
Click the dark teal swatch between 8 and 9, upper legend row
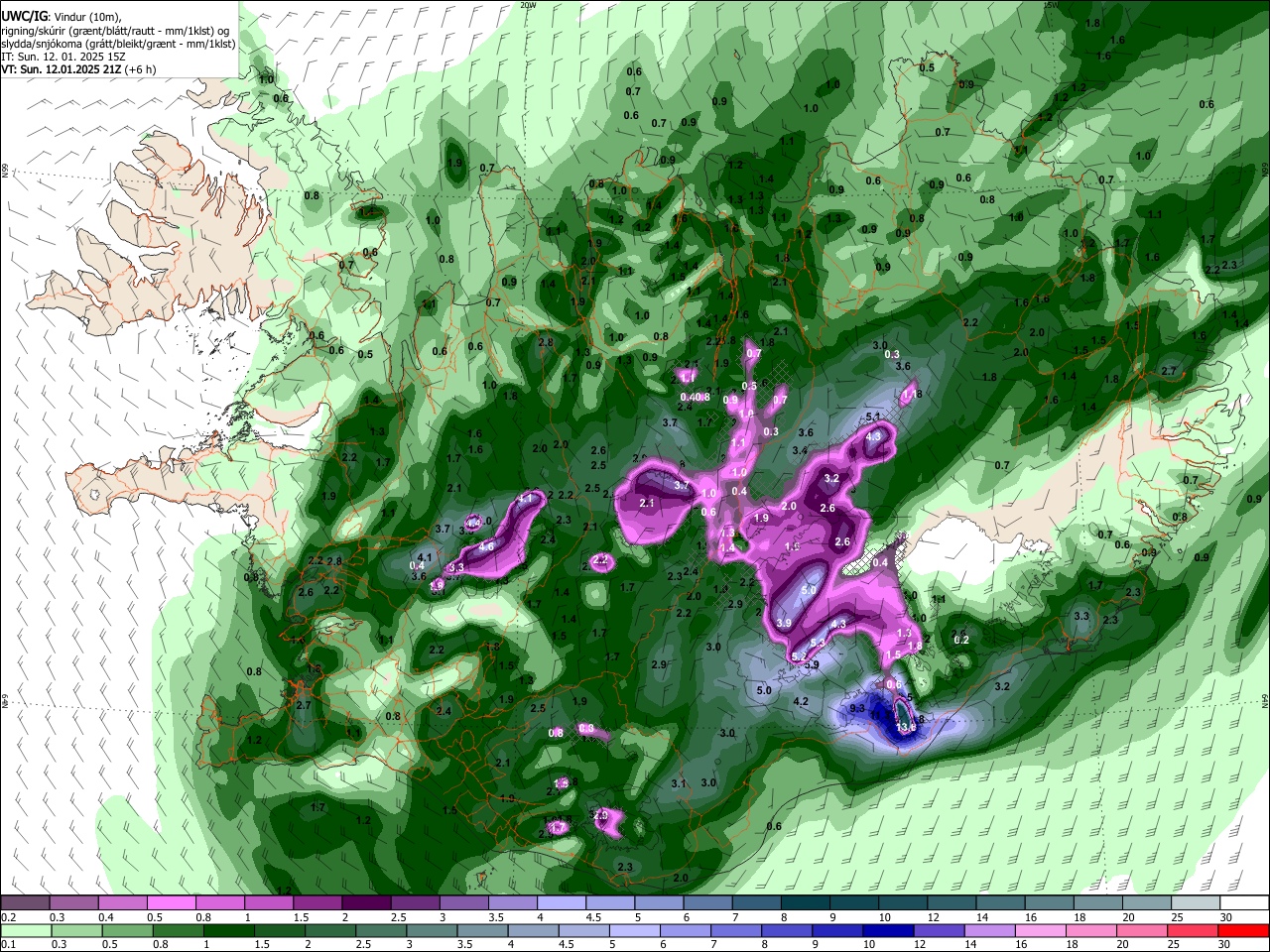click(x=806, y=903)
